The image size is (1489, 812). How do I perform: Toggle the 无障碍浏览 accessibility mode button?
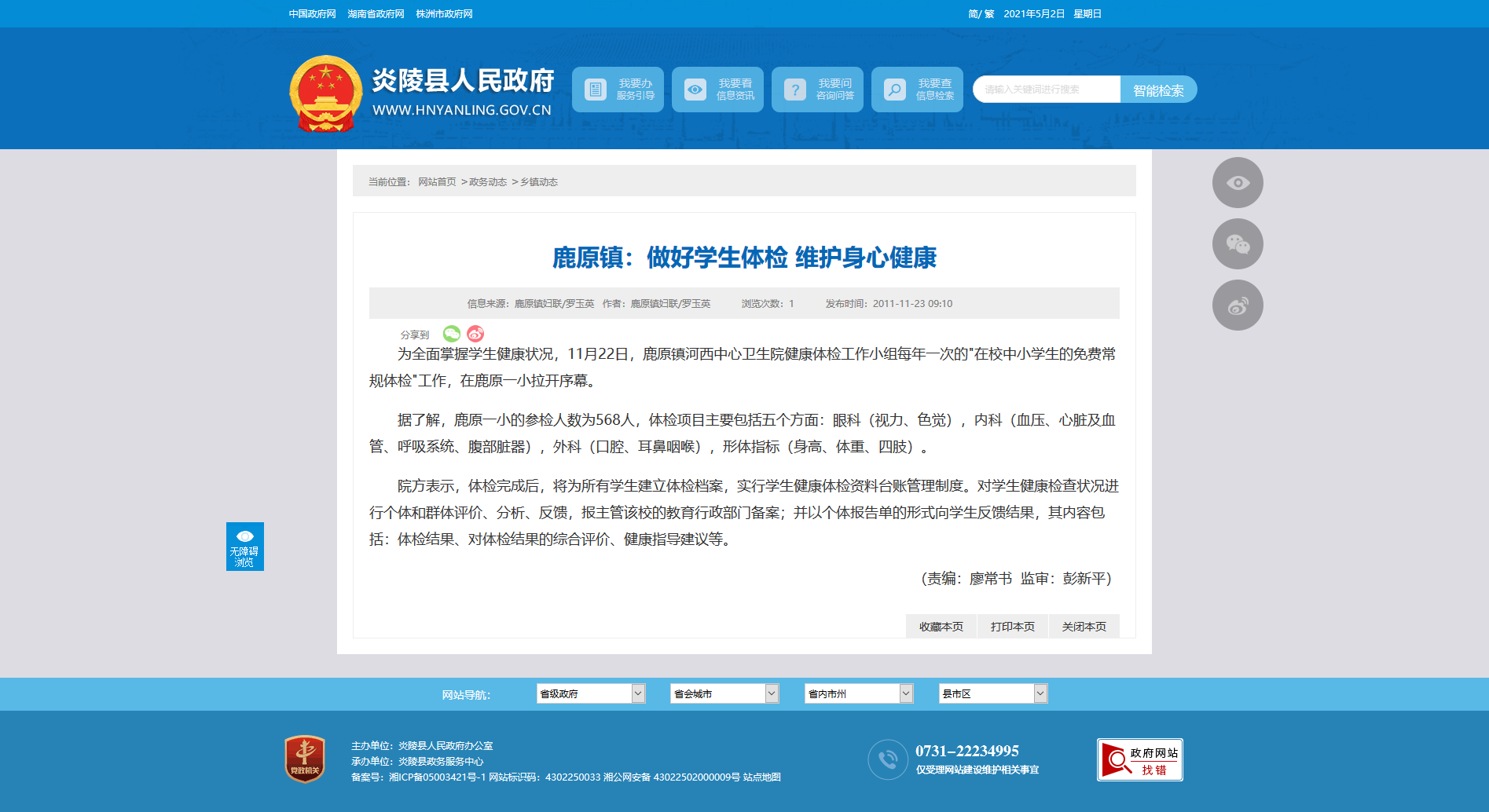click(245, 547)
